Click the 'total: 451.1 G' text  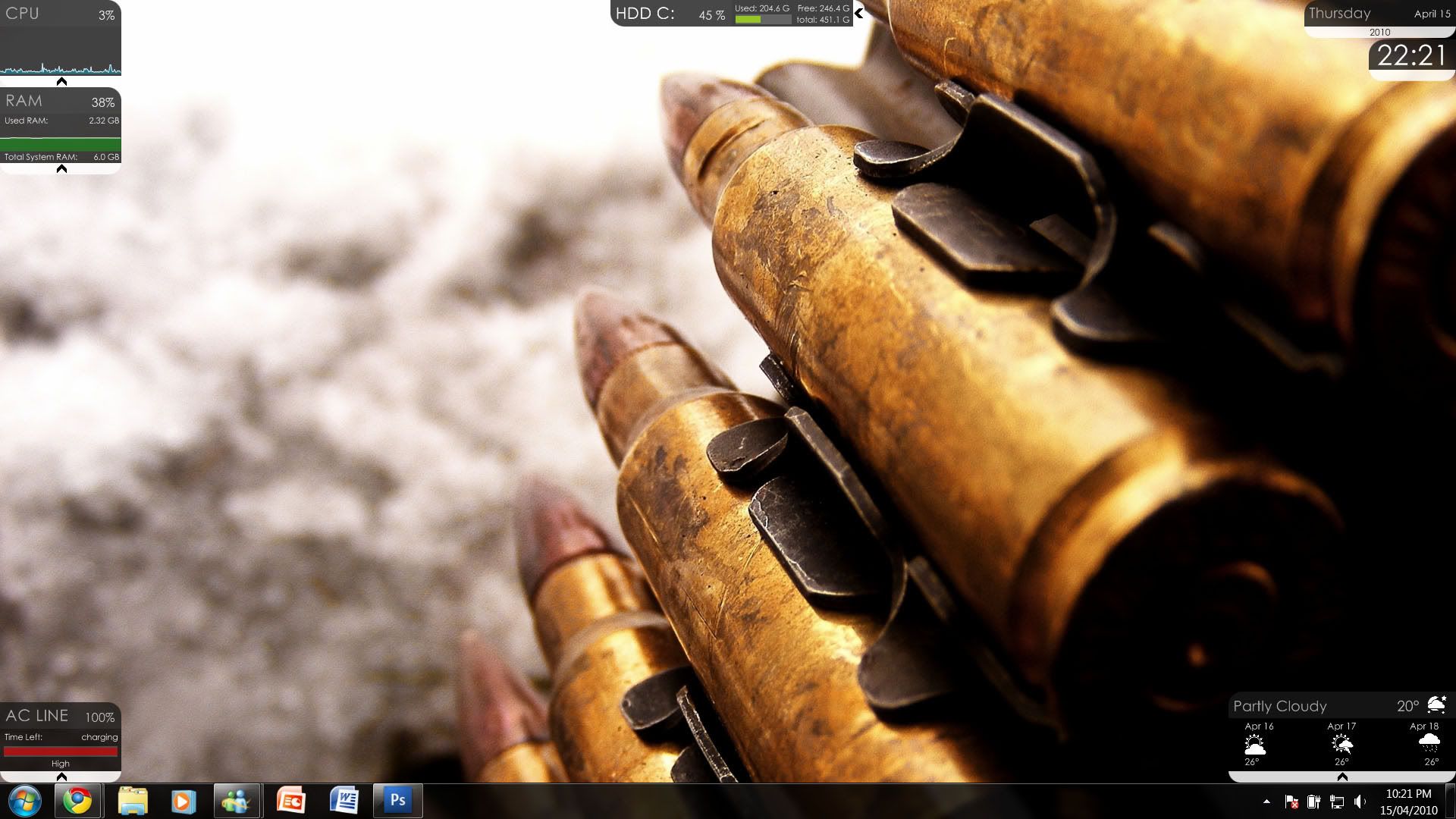tap(823, 20)
